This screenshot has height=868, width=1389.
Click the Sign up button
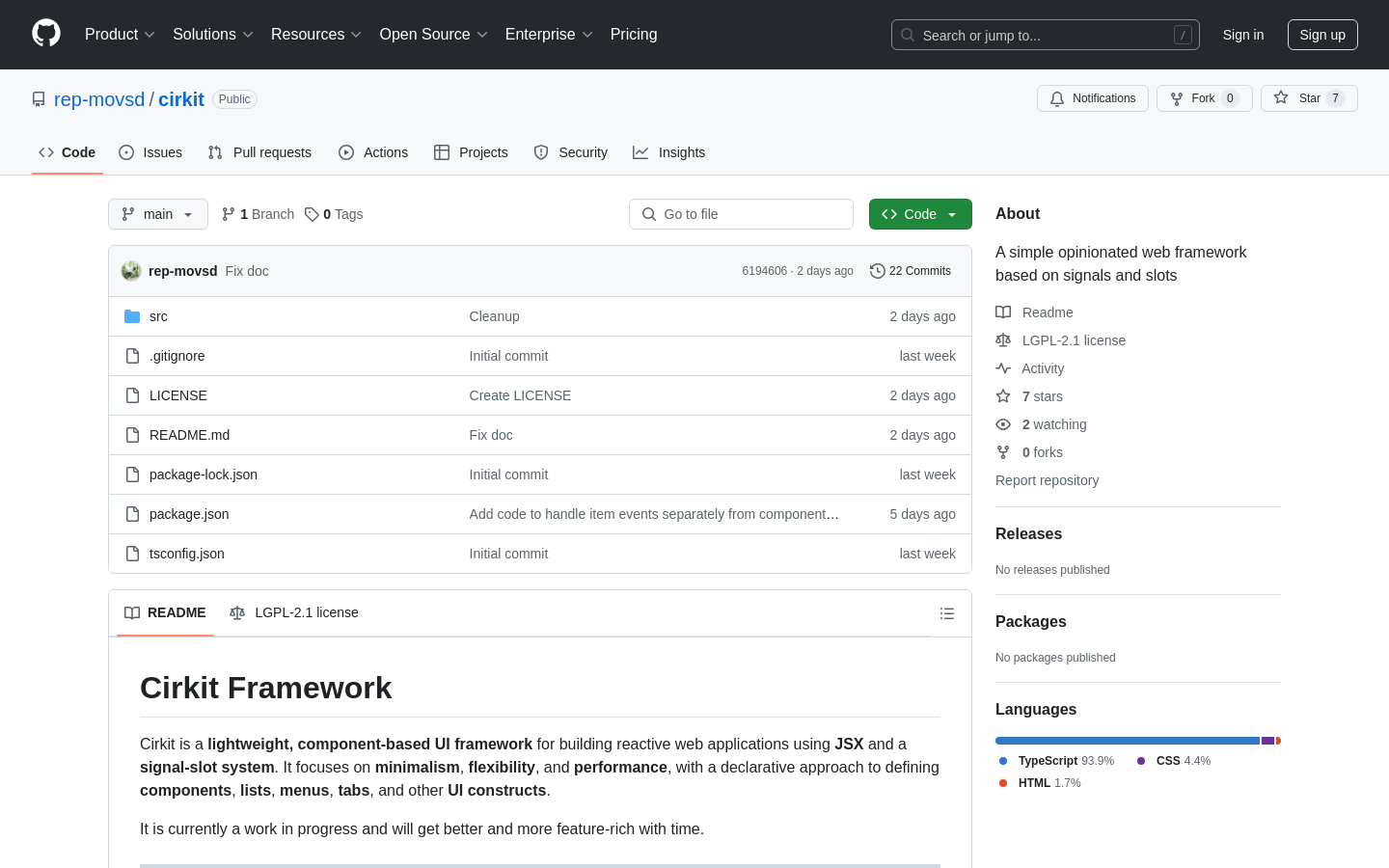[x=1322, y=35]
